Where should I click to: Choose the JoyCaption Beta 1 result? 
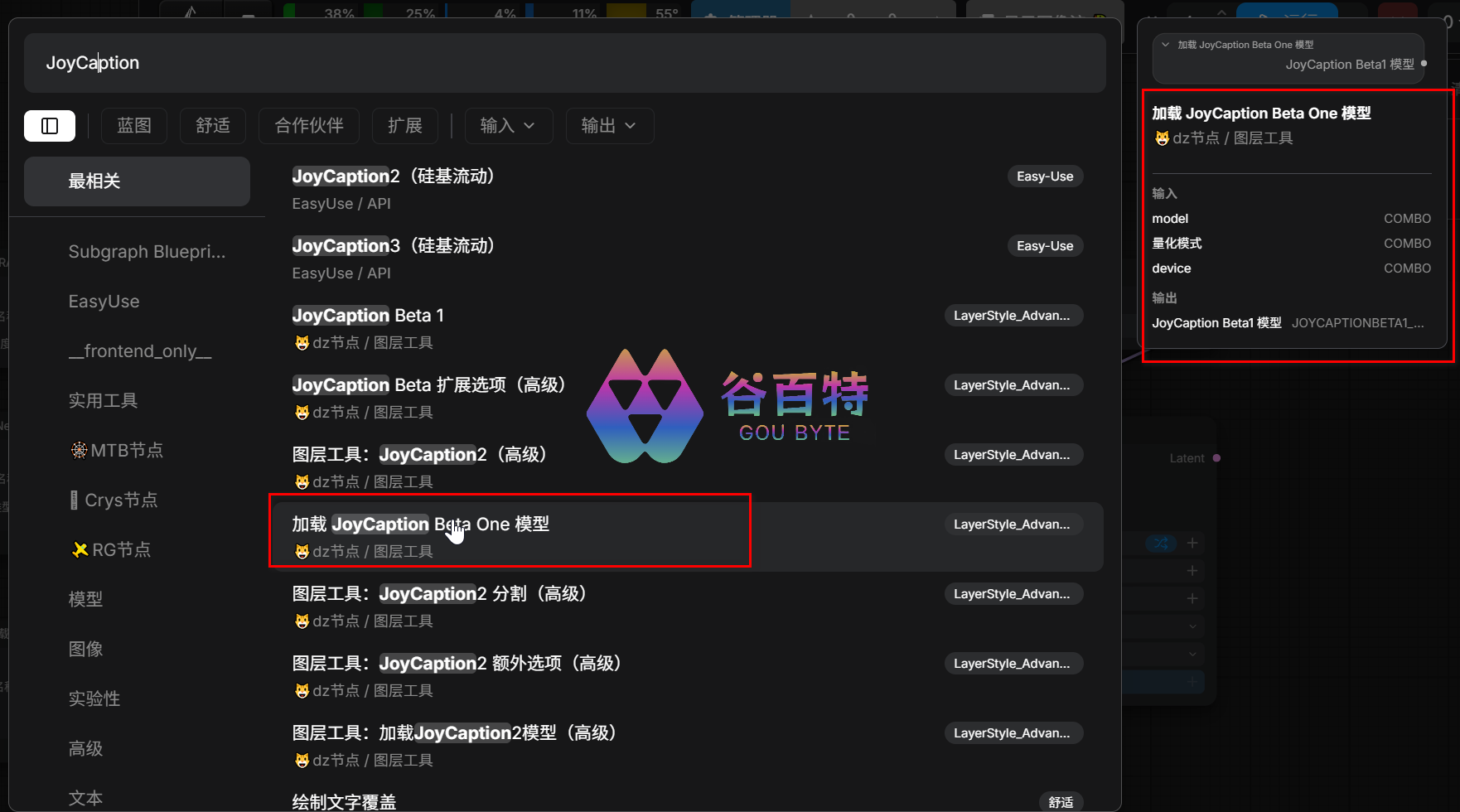tap(688, 328)
